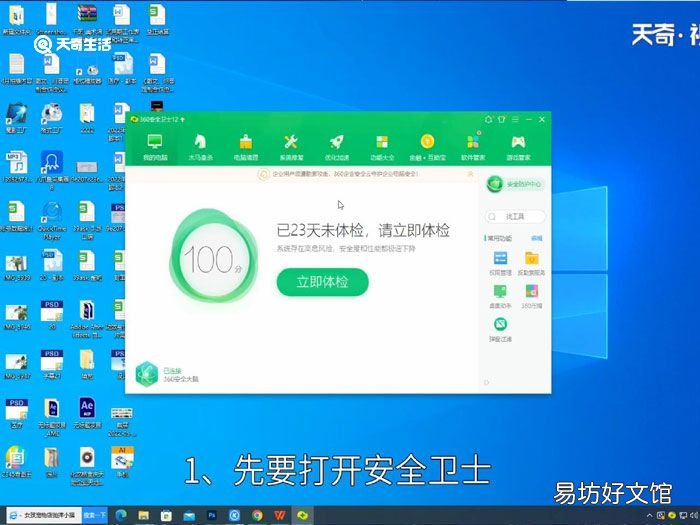Screen dimensions: 700x525
Task: Open the 360 main menu hamburger icon
Action: [515, 120]
